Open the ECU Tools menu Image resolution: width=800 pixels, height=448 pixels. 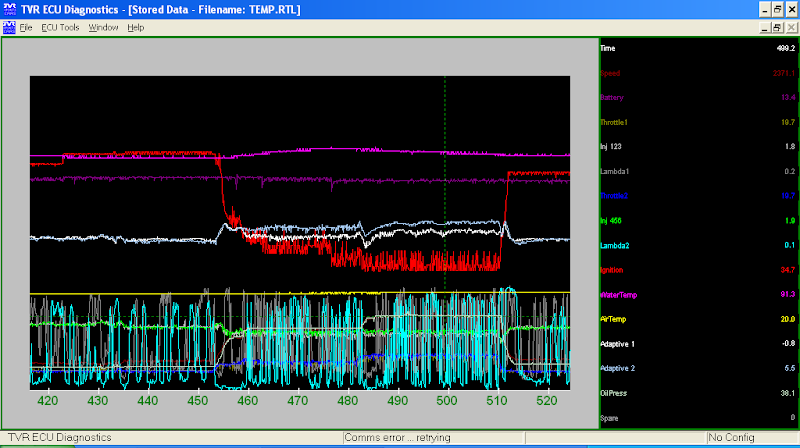pyautogui.click(x=60, y=28)
